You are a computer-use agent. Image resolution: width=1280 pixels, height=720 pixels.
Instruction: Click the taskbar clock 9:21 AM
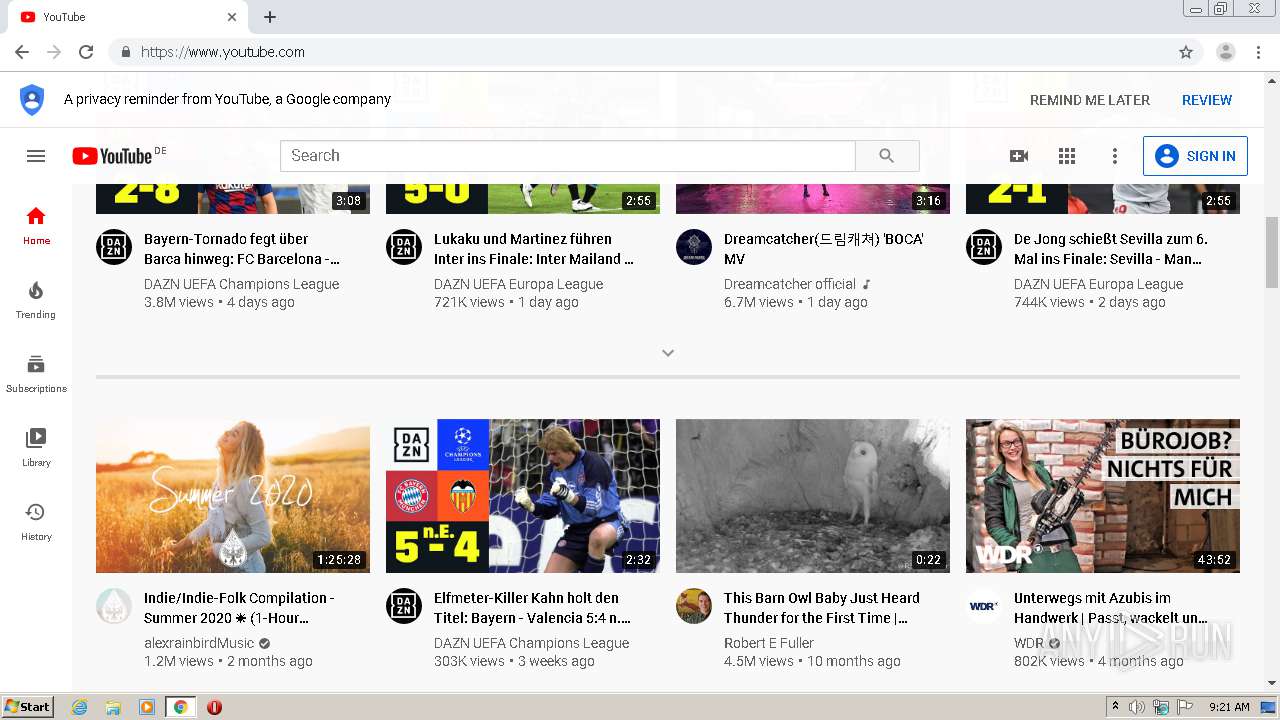click(1229, 707)
